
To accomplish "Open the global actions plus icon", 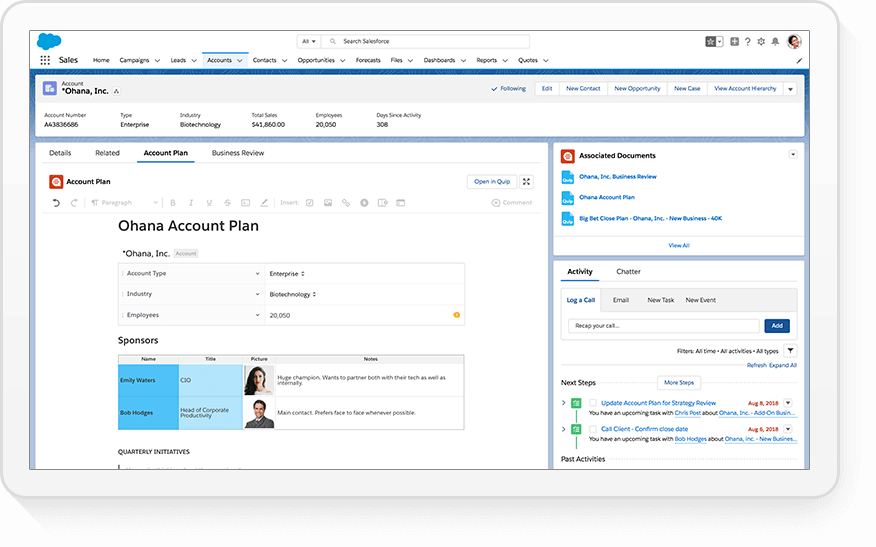I will [x=734, y=41].
